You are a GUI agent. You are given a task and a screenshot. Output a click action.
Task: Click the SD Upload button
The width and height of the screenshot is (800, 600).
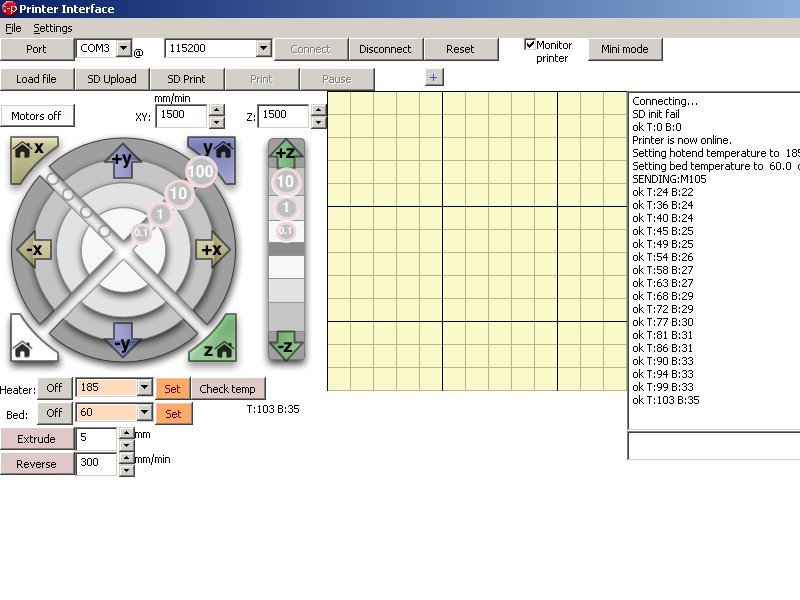(112, 79)
